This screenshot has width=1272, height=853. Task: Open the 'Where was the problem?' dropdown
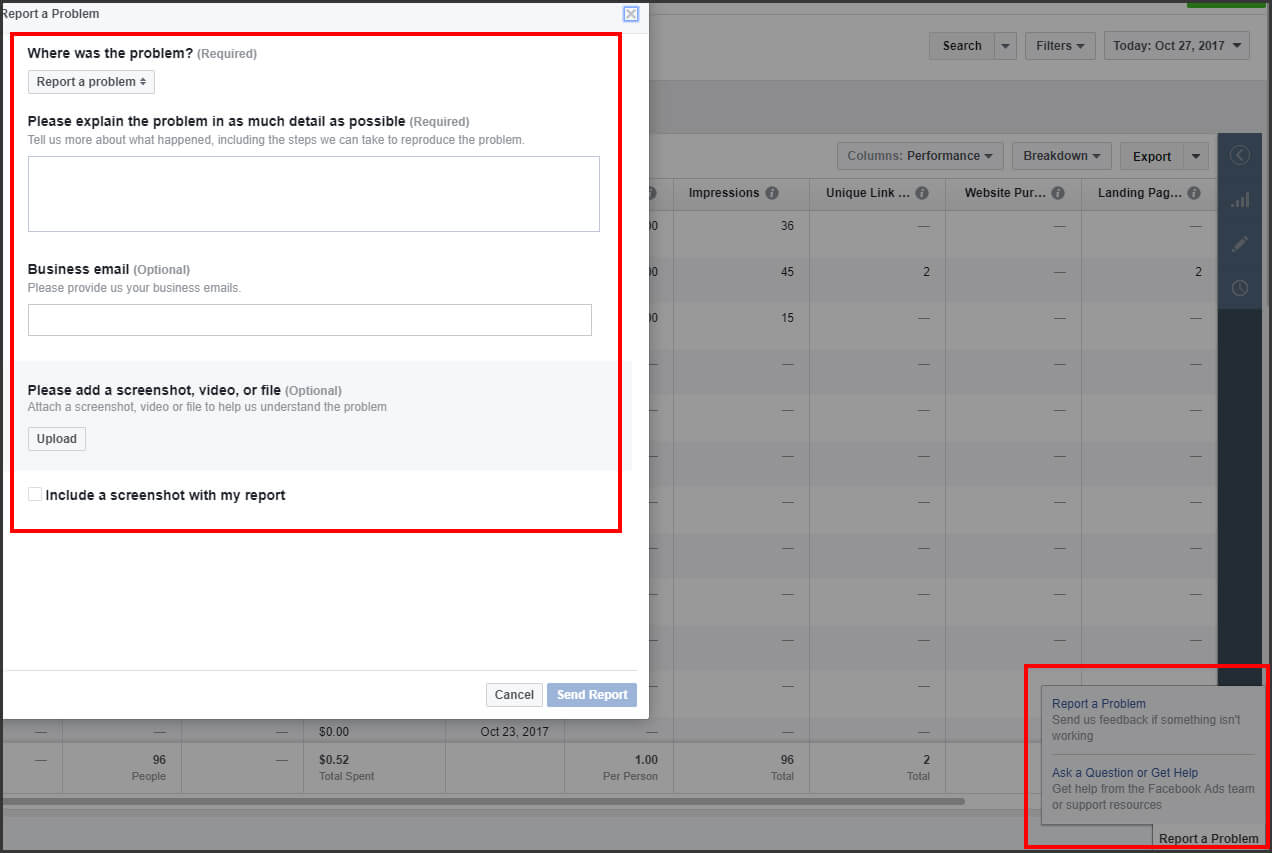pos(91,81)
